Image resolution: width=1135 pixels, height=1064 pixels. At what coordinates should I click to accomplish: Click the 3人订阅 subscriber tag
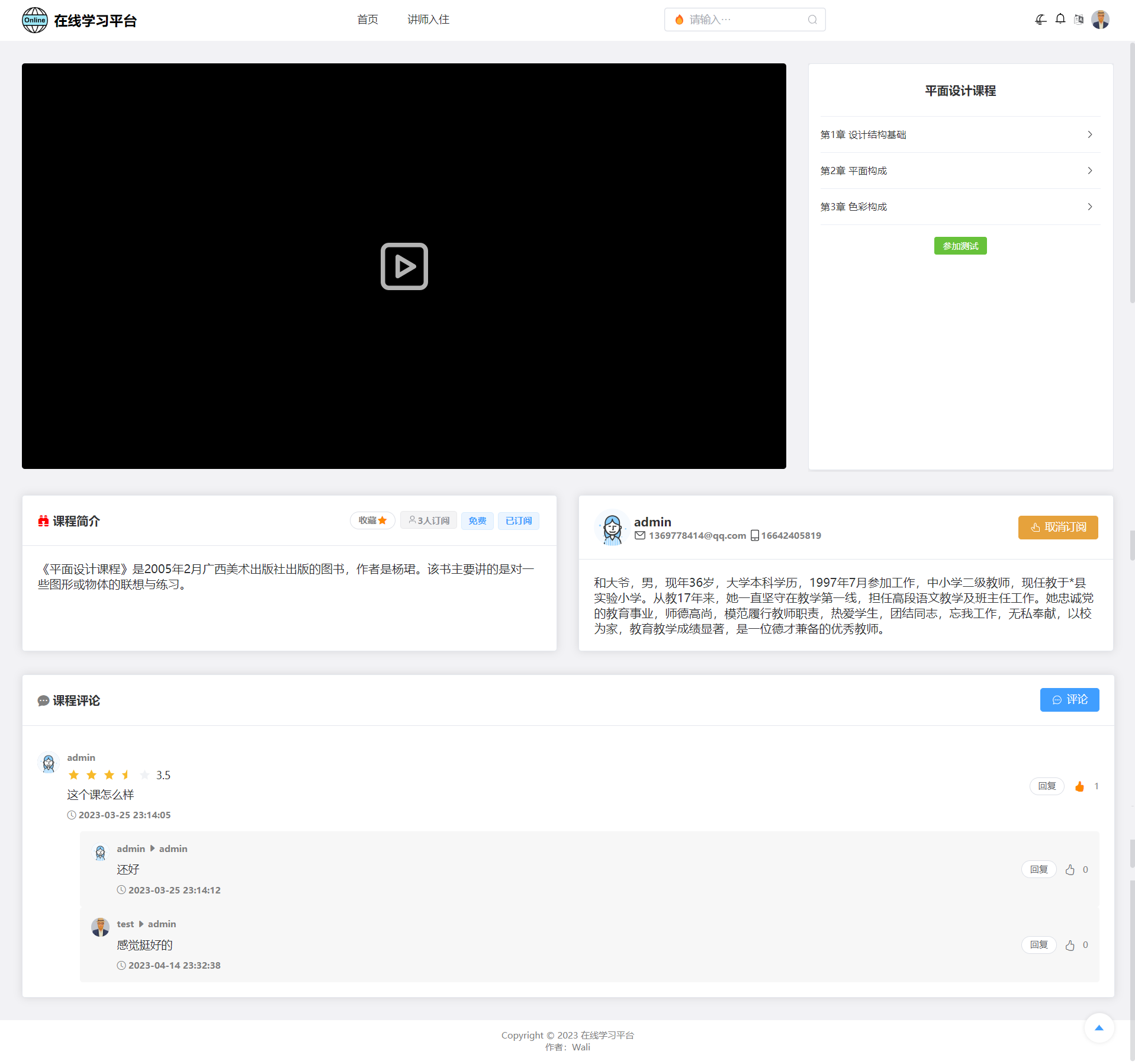[x=429, y=520]
